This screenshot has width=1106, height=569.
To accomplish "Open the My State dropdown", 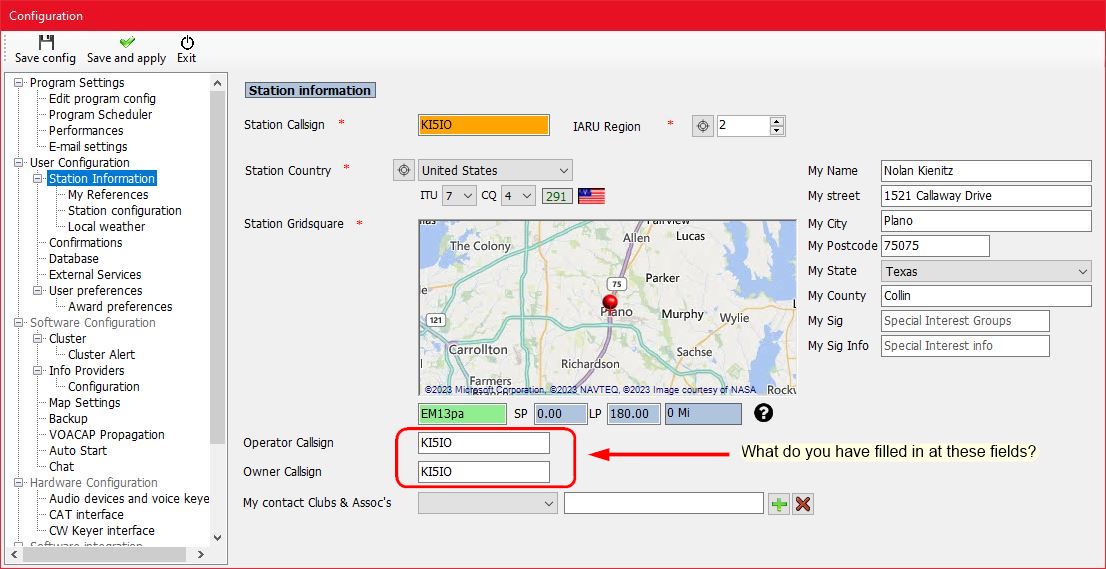I will pos(1083,271).
